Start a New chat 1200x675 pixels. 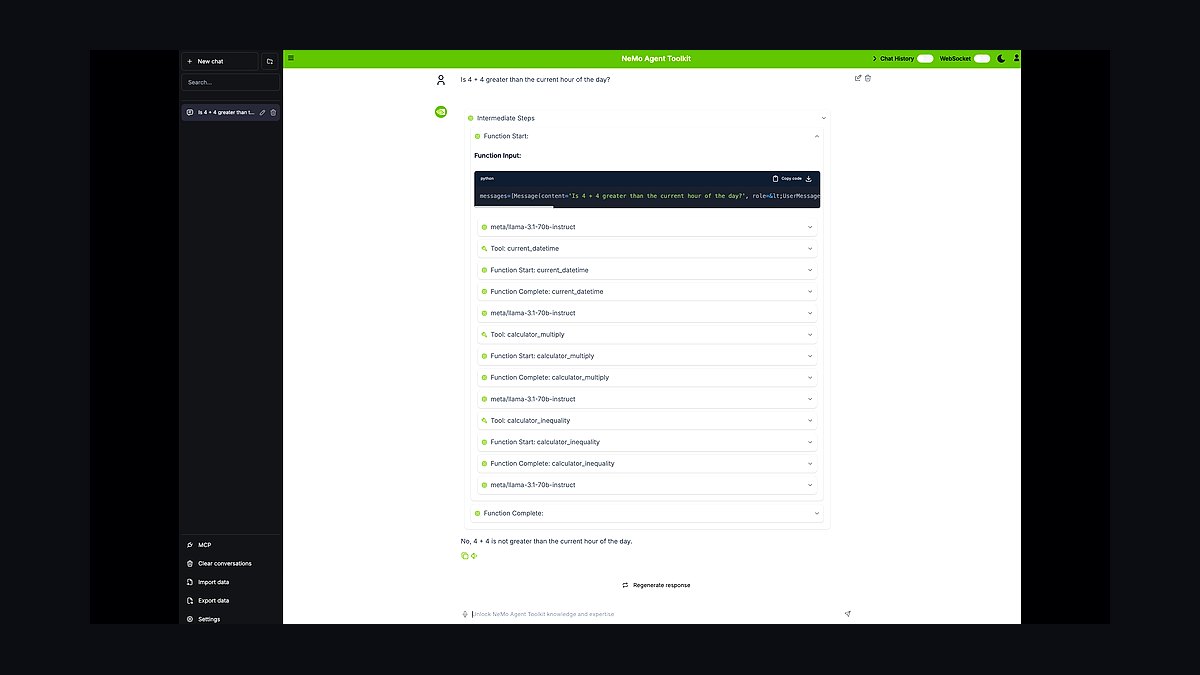[220, 61]
